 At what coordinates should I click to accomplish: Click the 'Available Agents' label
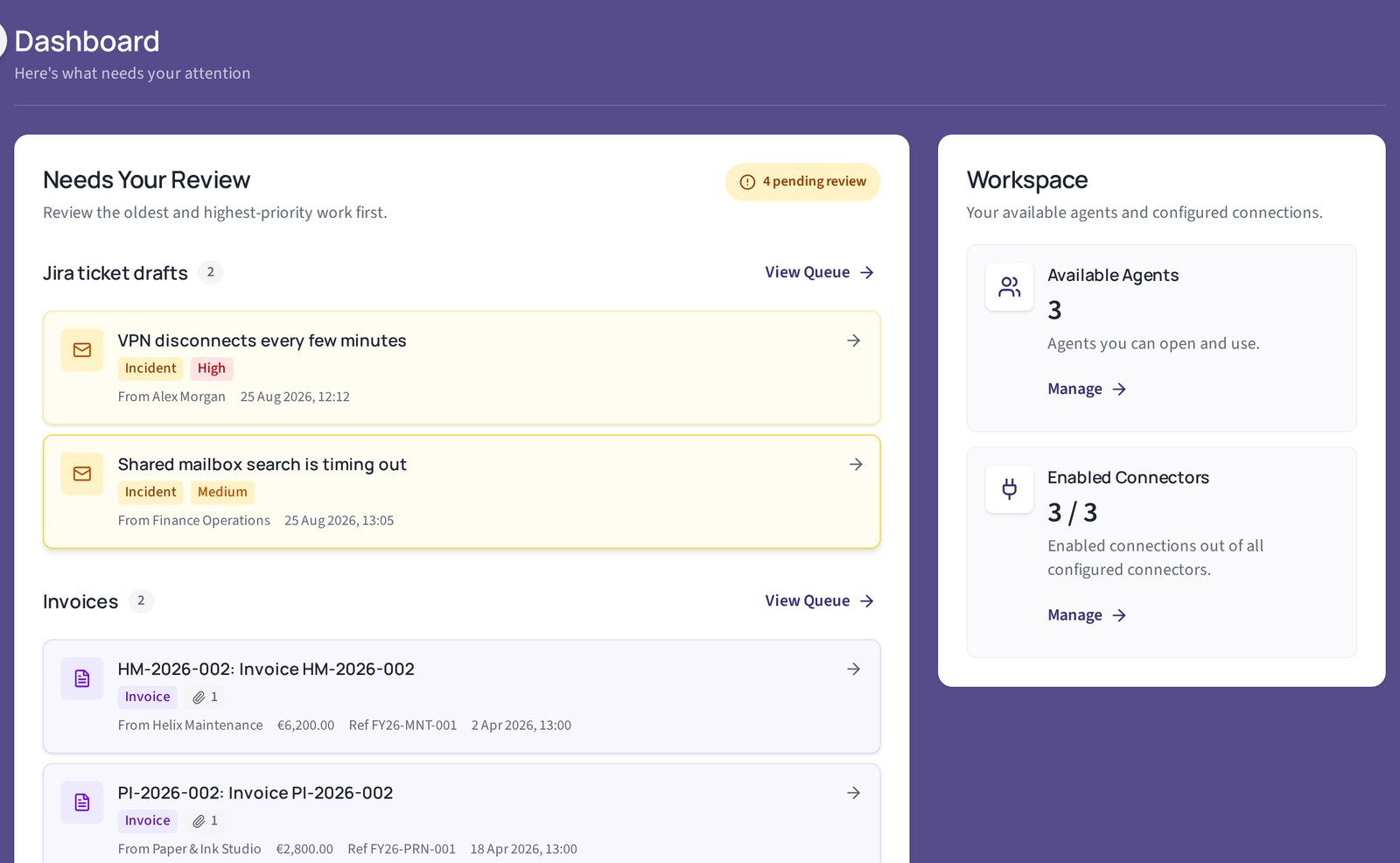[1113, 275]
